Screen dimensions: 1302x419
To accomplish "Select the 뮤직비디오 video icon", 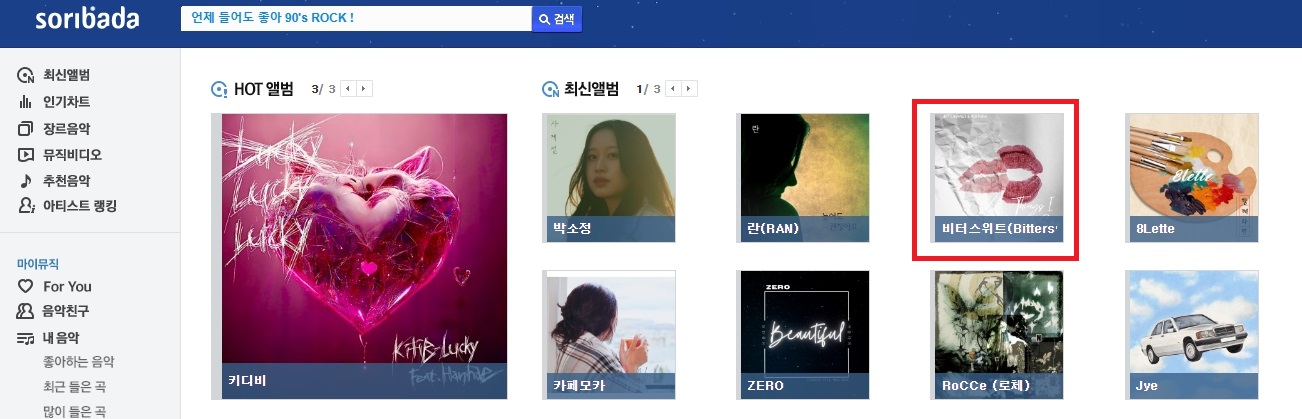I will [x=26, y=155].
